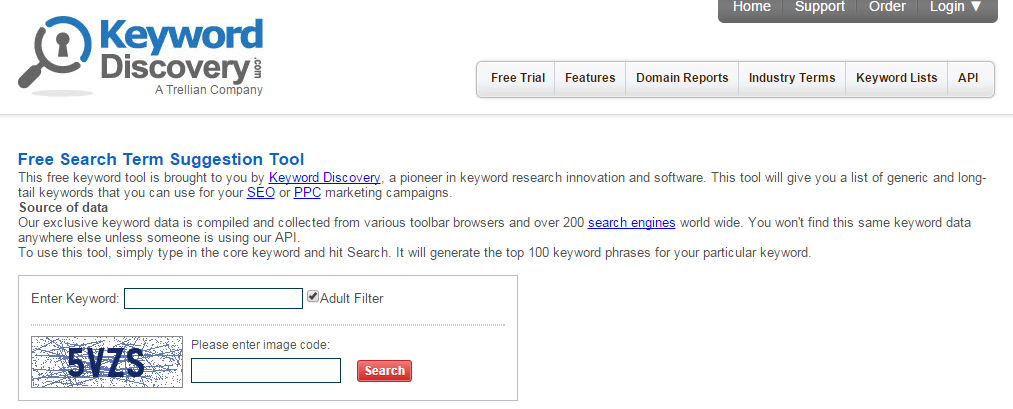Screen dimensions: 1013x409
Task: Select the Free Trial tab
Action: [x=517, y=78]
